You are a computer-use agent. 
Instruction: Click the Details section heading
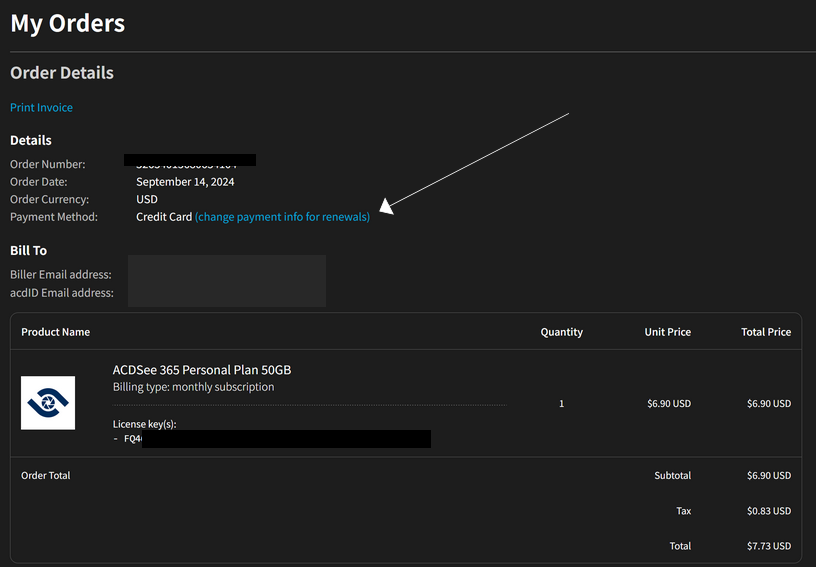[31, 140]
